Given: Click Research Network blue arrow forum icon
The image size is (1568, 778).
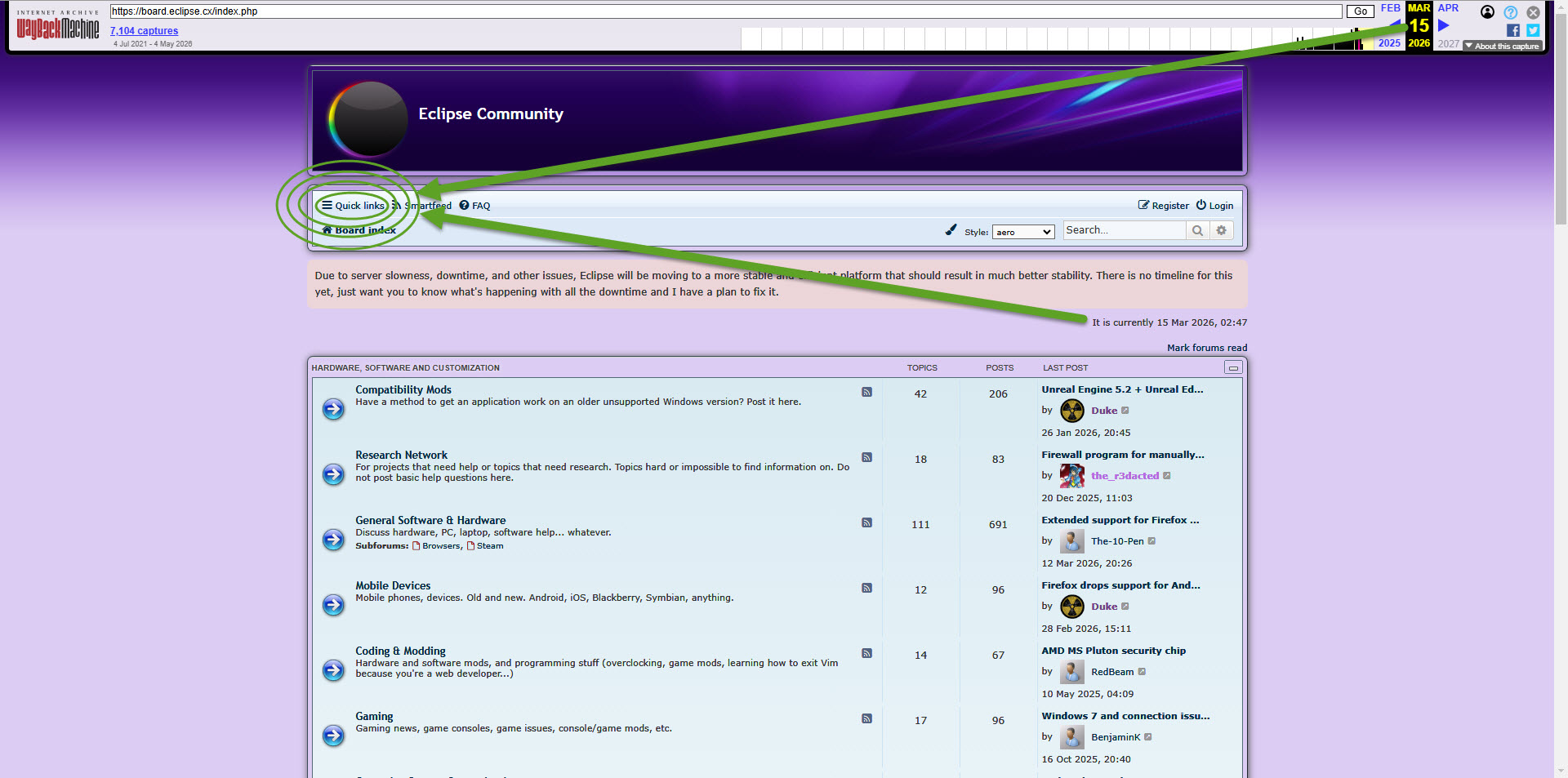Looking at the screenshot, I should (x=333, y=474).
